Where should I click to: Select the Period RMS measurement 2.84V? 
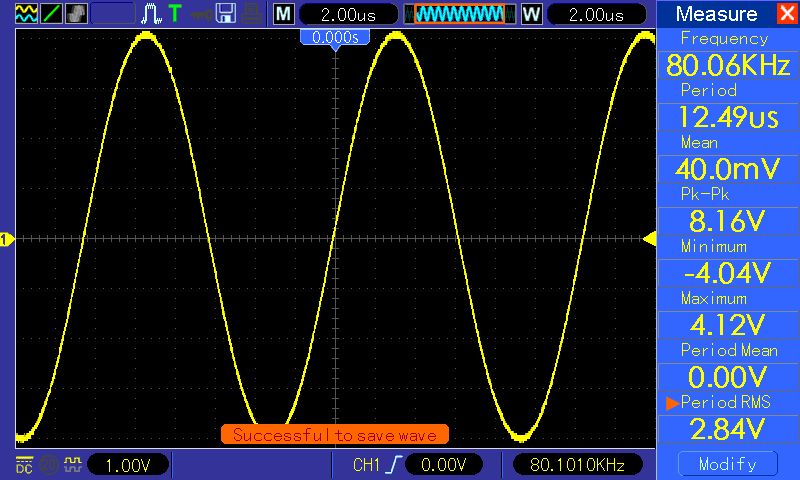pyautogui.click(x=728, y=429)
